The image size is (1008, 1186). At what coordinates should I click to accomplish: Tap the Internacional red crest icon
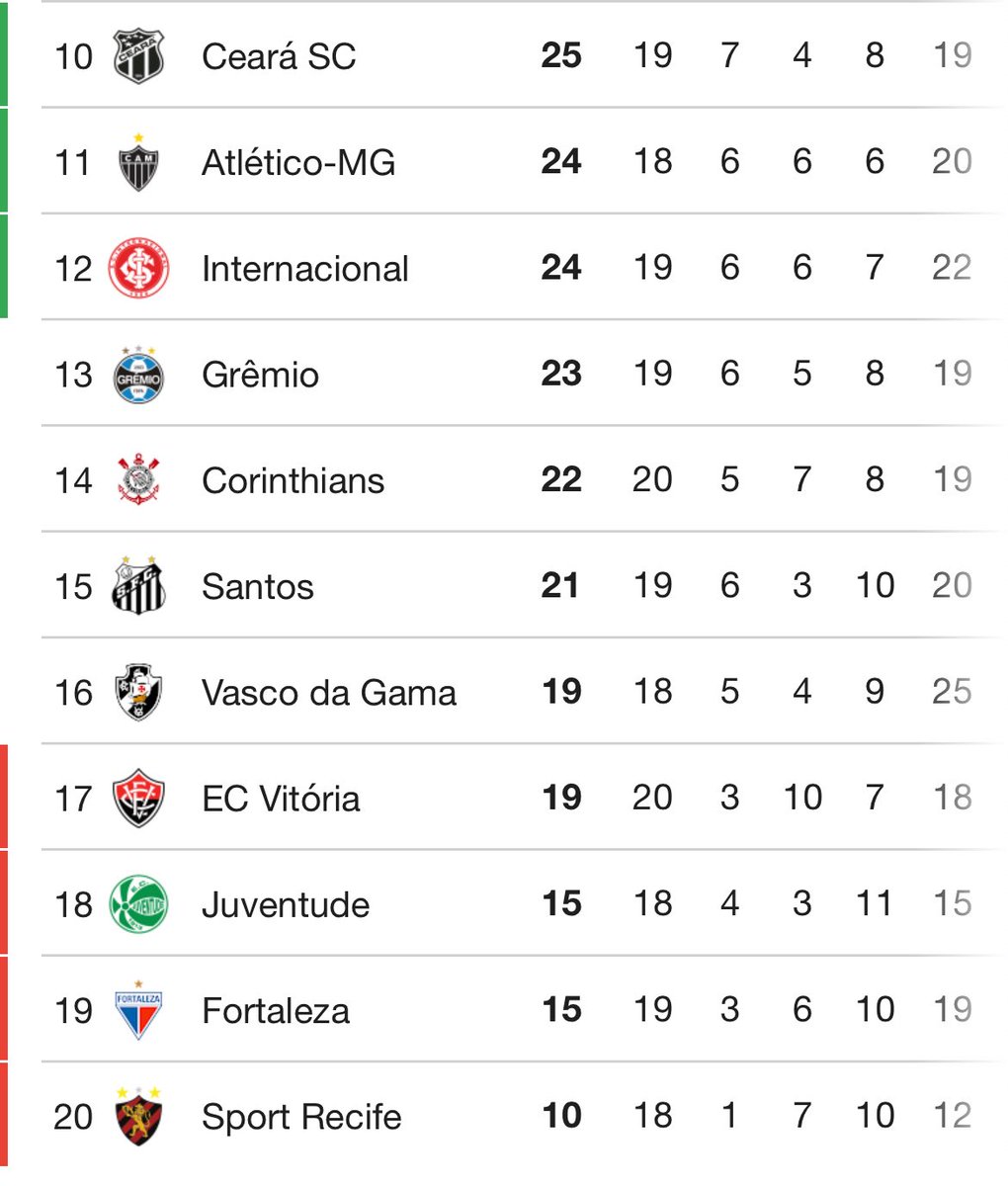(137, 269)
